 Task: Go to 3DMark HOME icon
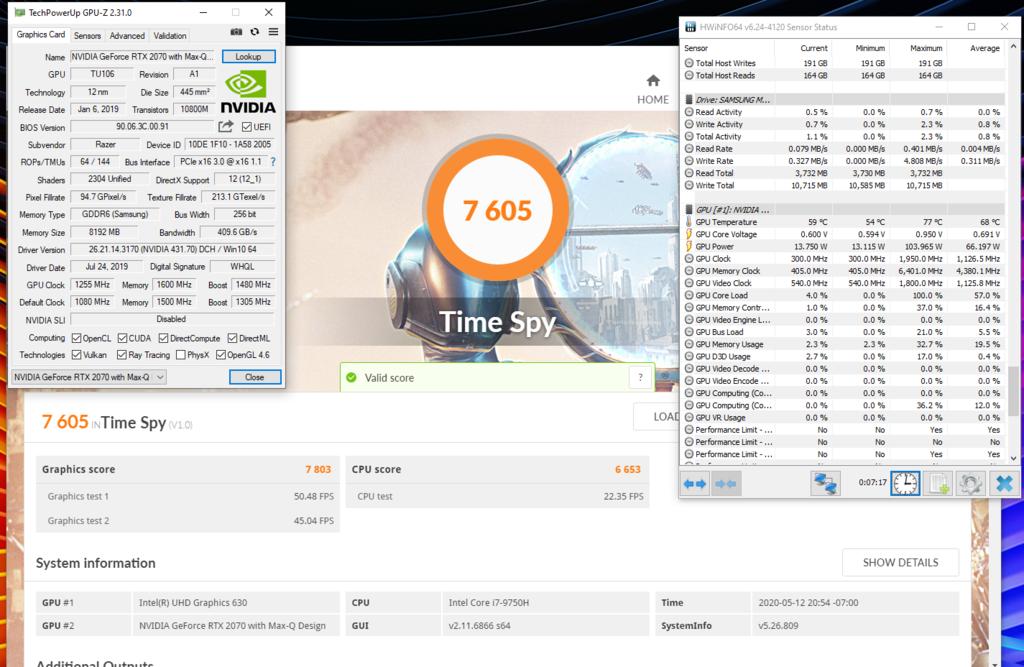coord(653,81)
